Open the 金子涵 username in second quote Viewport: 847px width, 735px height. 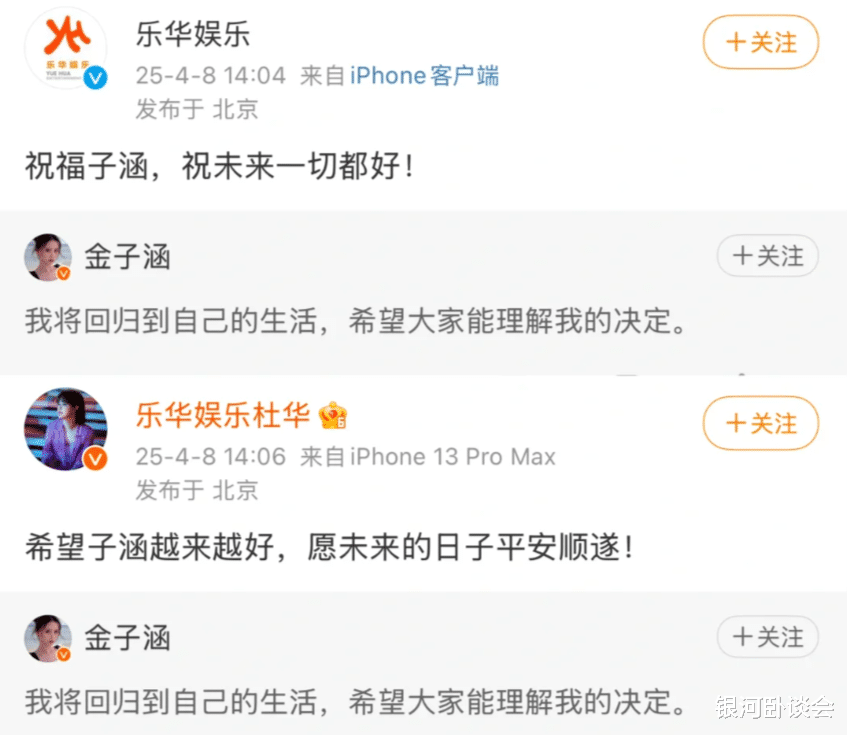[x=127, y=638]
